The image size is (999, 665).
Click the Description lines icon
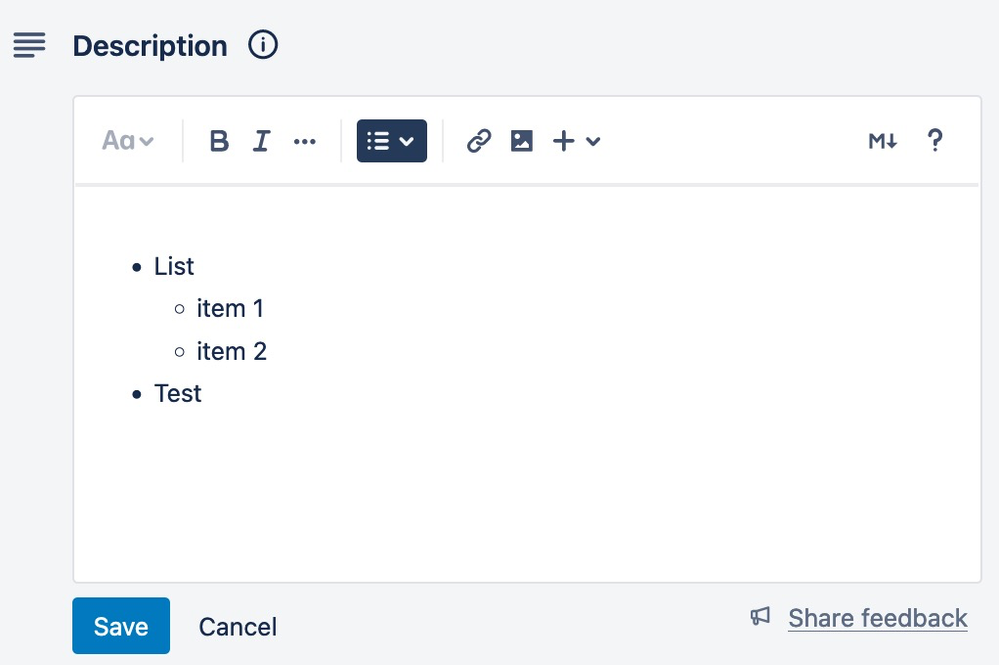point(29,45)
